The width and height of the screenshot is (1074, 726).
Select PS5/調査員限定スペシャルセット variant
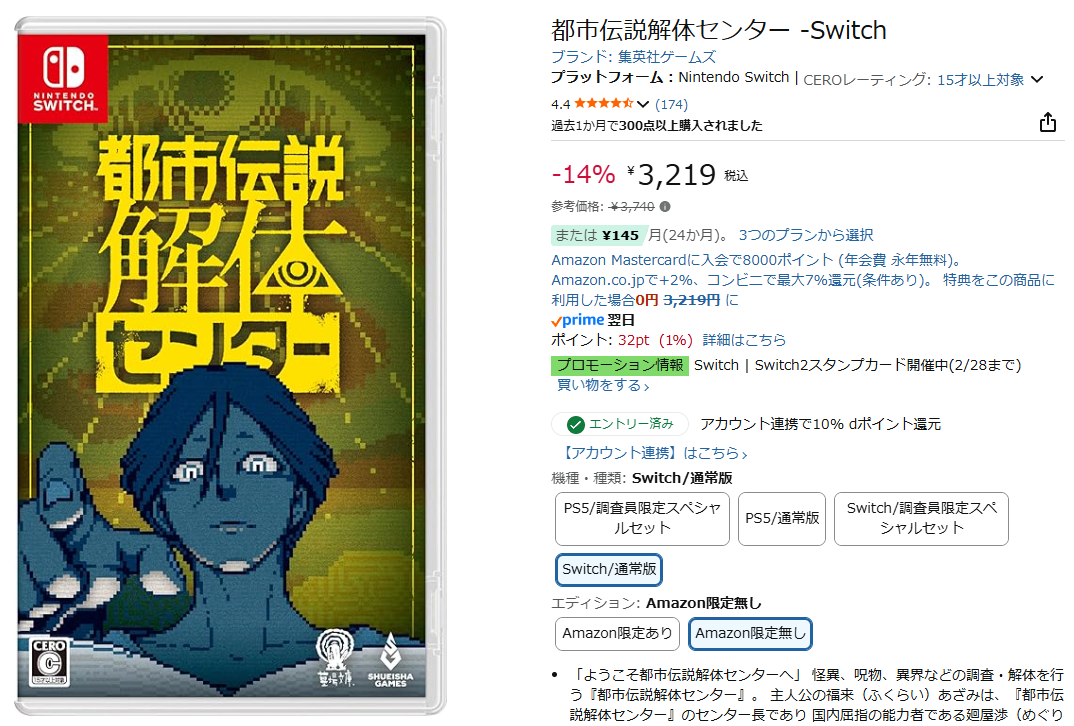coord(642,518)
